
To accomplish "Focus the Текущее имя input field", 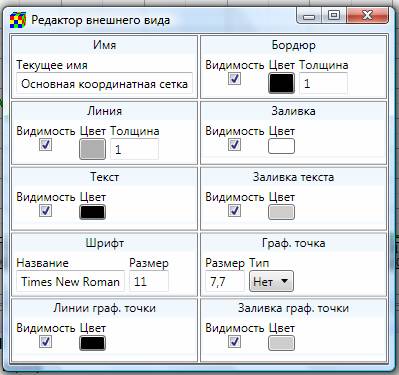I will (104, 83).
